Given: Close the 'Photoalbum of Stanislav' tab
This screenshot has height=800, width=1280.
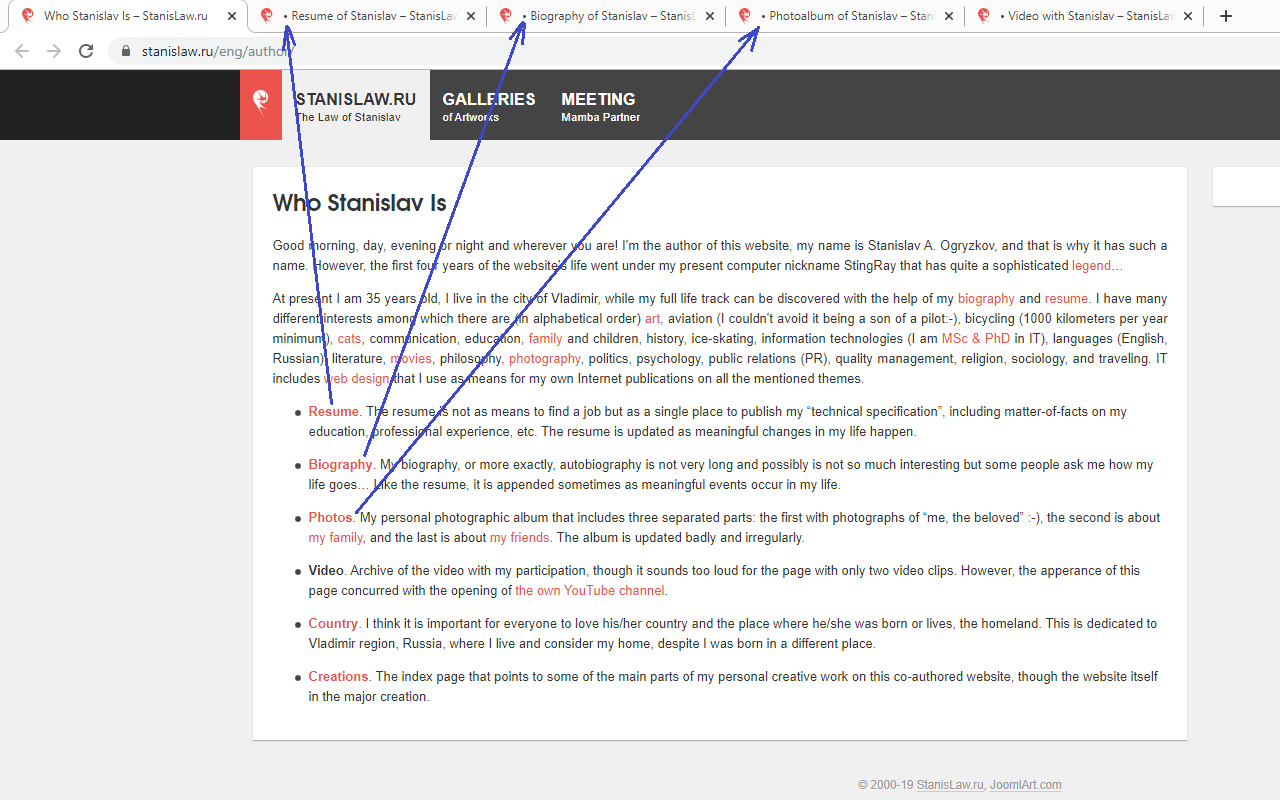Looking at the screenshot, I should 949,16.
